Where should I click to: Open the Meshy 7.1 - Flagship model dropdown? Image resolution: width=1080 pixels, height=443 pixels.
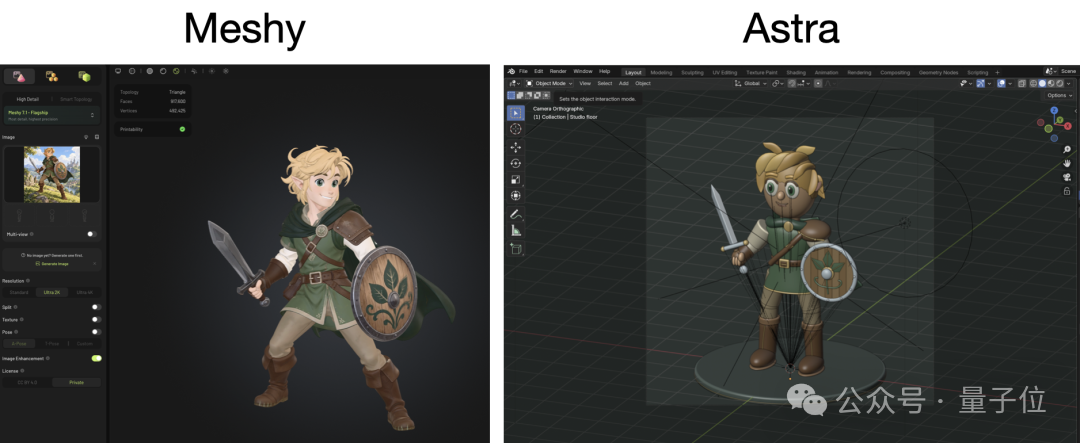click(52, 115)
